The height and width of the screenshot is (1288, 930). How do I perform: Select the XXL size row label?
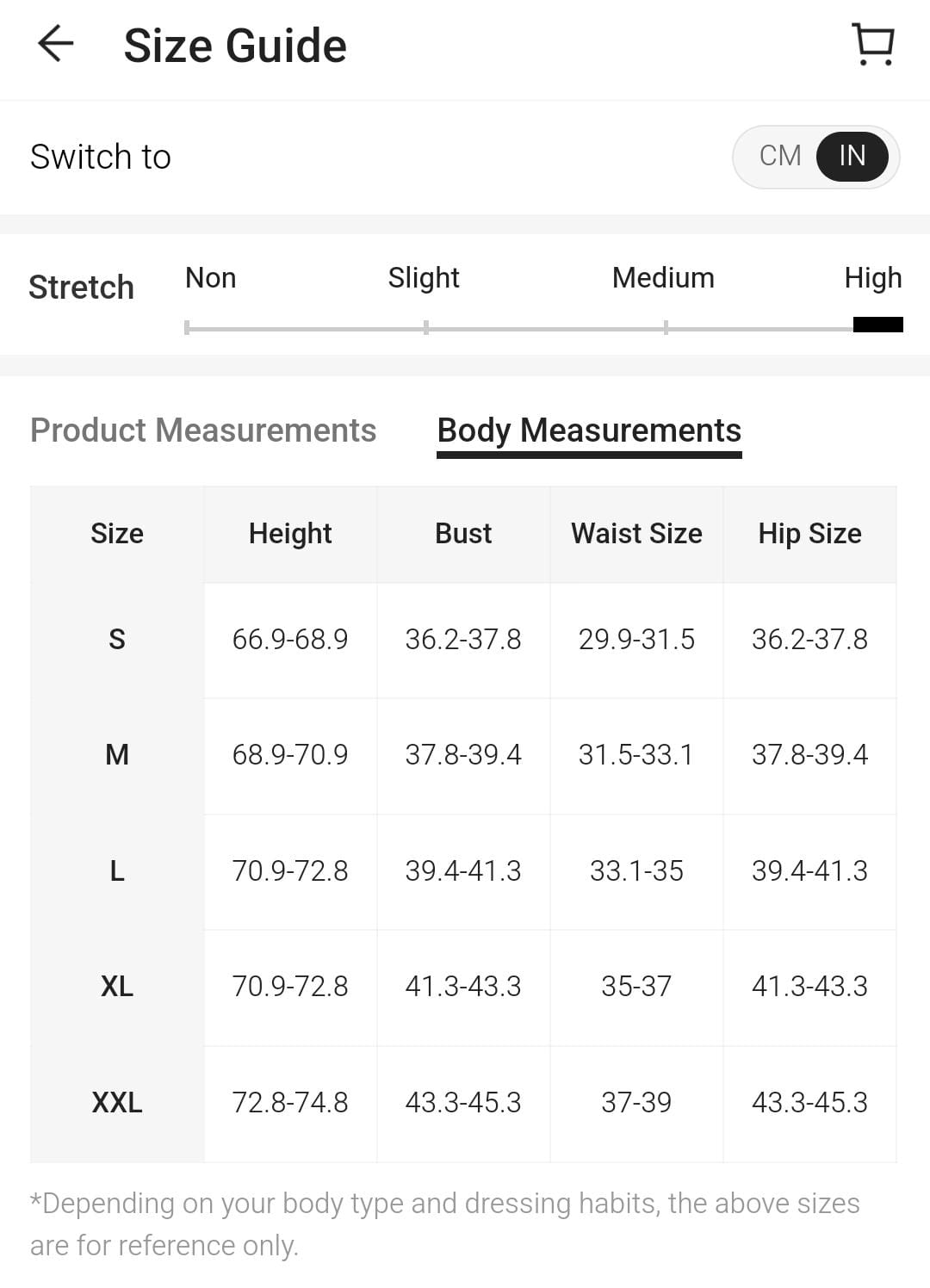point(117,1103)
